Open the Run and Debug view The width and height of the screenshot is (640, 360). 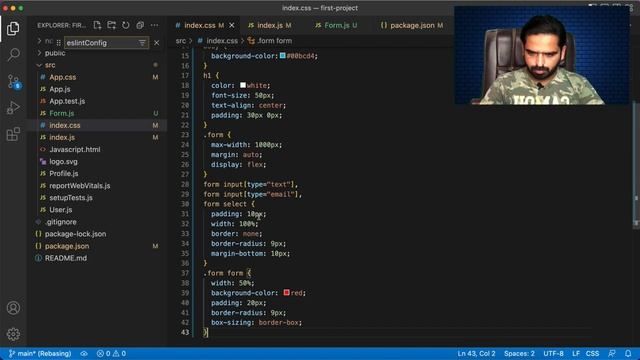[13, 108]
